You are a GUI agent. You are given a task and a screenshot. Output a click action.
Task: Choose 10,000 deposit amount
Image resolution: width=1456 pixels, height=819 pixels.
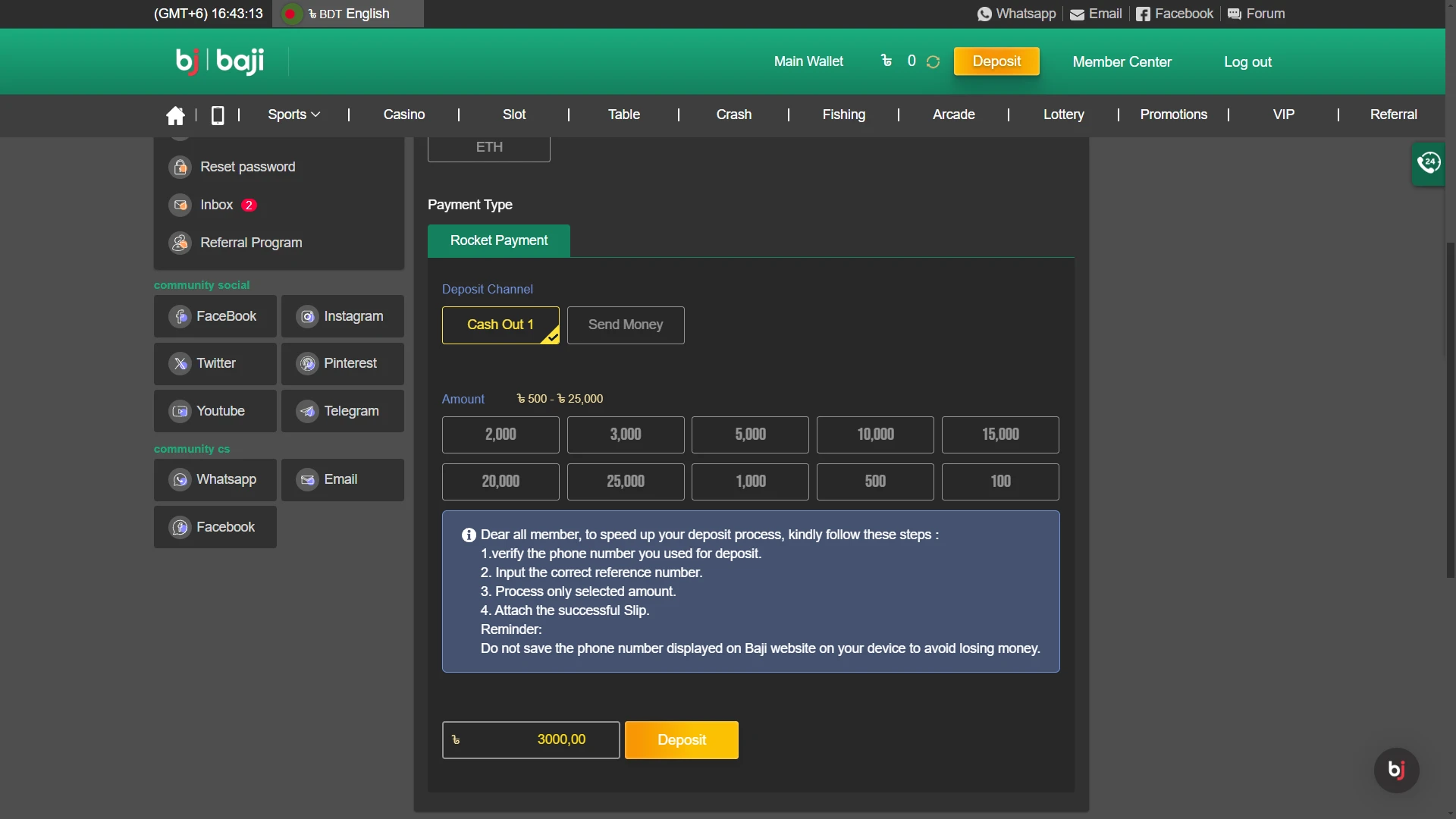(875, 435)
